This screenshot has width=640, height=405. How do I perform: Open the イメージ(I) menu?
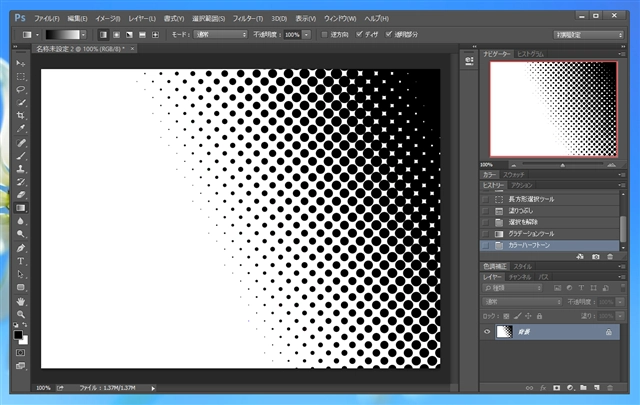tap(107, 19)
